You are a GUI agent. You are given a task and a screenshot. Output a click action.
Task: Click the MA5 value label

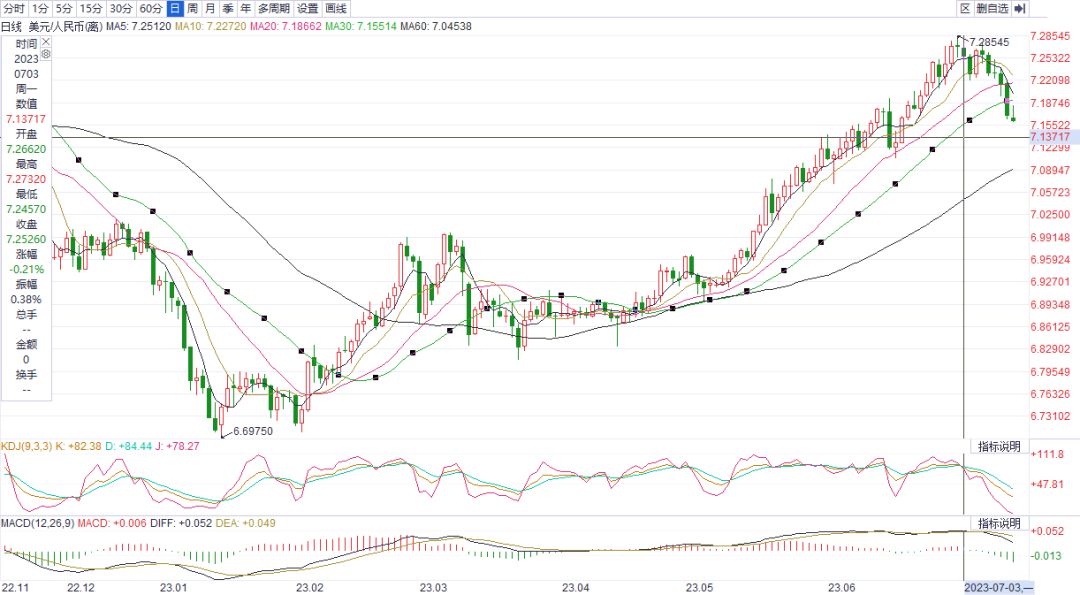(138, 26)
